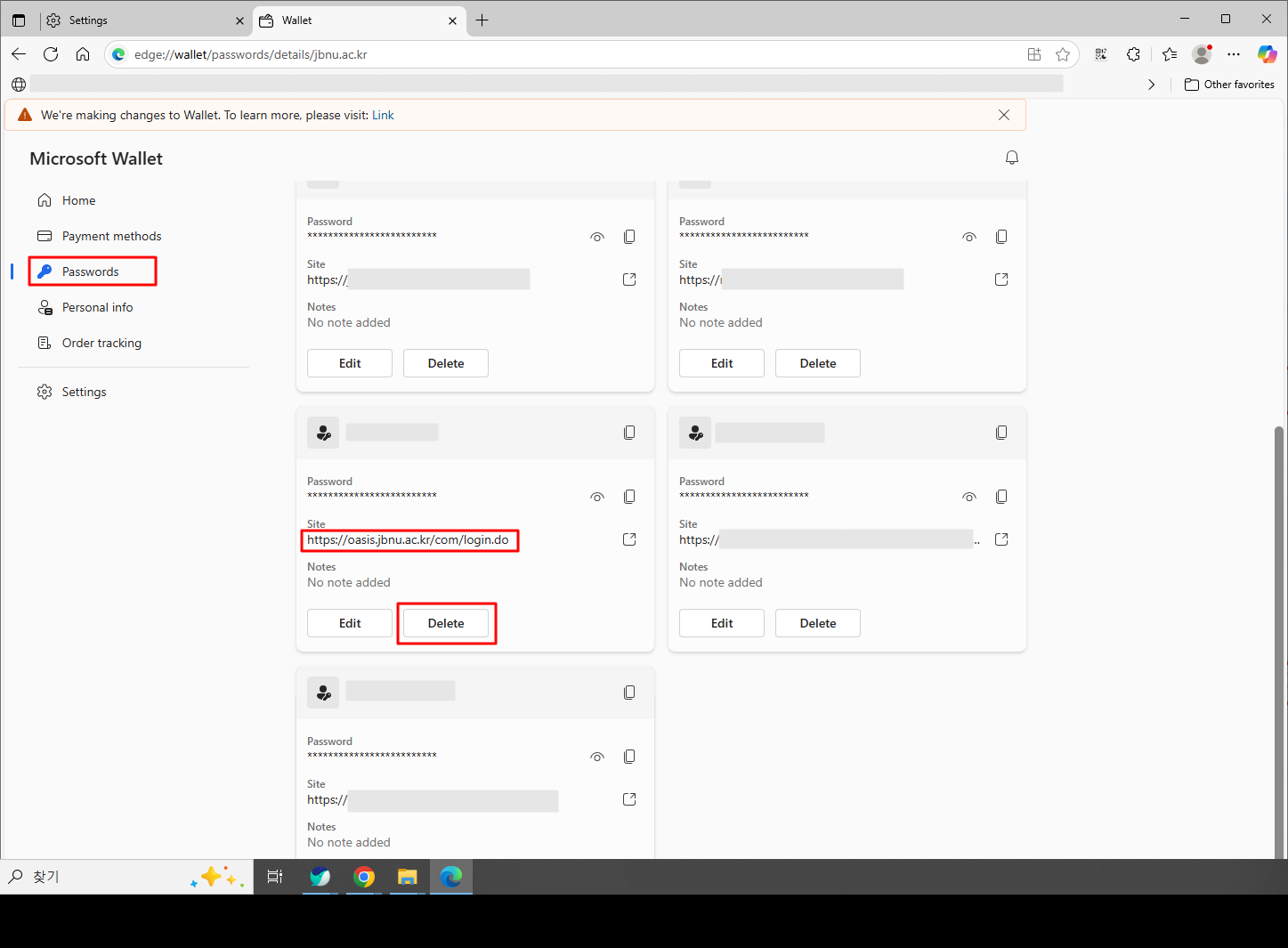Open the Favorites hub icon
Screen dimensions: 1288x948
coord(1170,54)
